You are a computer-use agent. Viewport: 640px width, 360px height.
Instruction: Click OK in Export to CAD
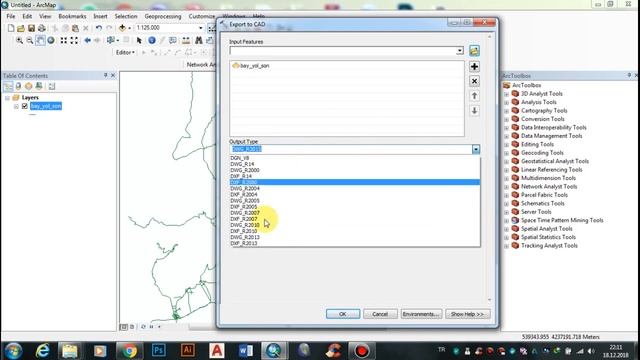[343, 314]
